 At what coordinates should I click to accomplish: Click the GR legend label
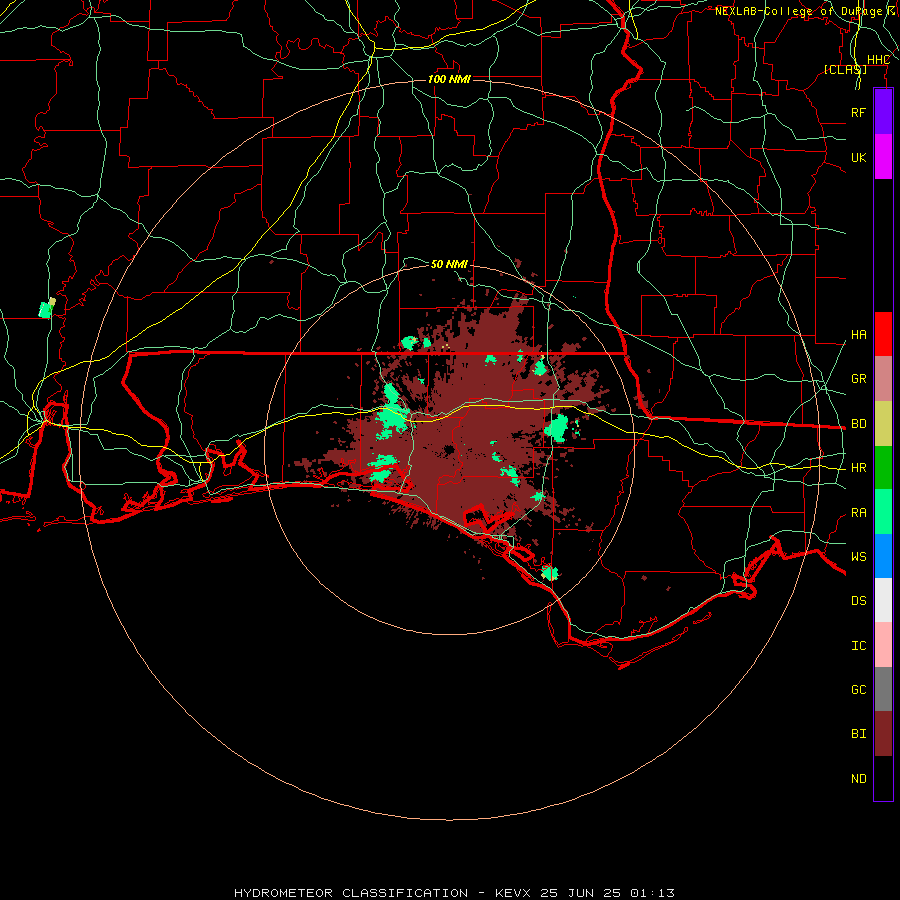(x=858, y=379)
